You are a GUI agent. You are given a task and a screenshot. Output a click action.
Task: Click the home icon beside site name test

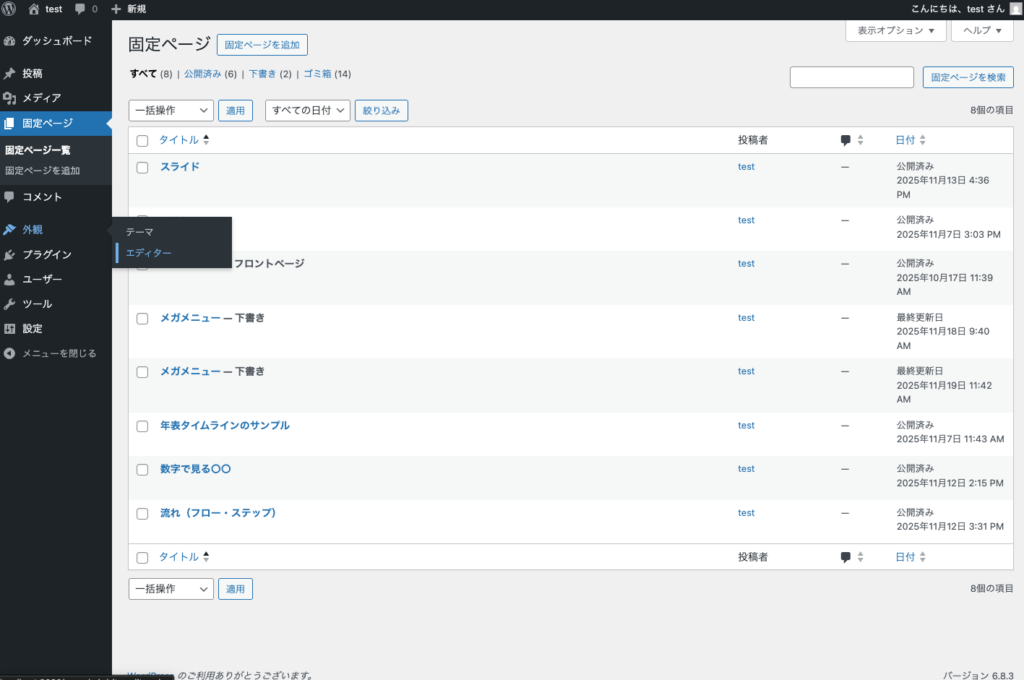(x=34, y=9)
